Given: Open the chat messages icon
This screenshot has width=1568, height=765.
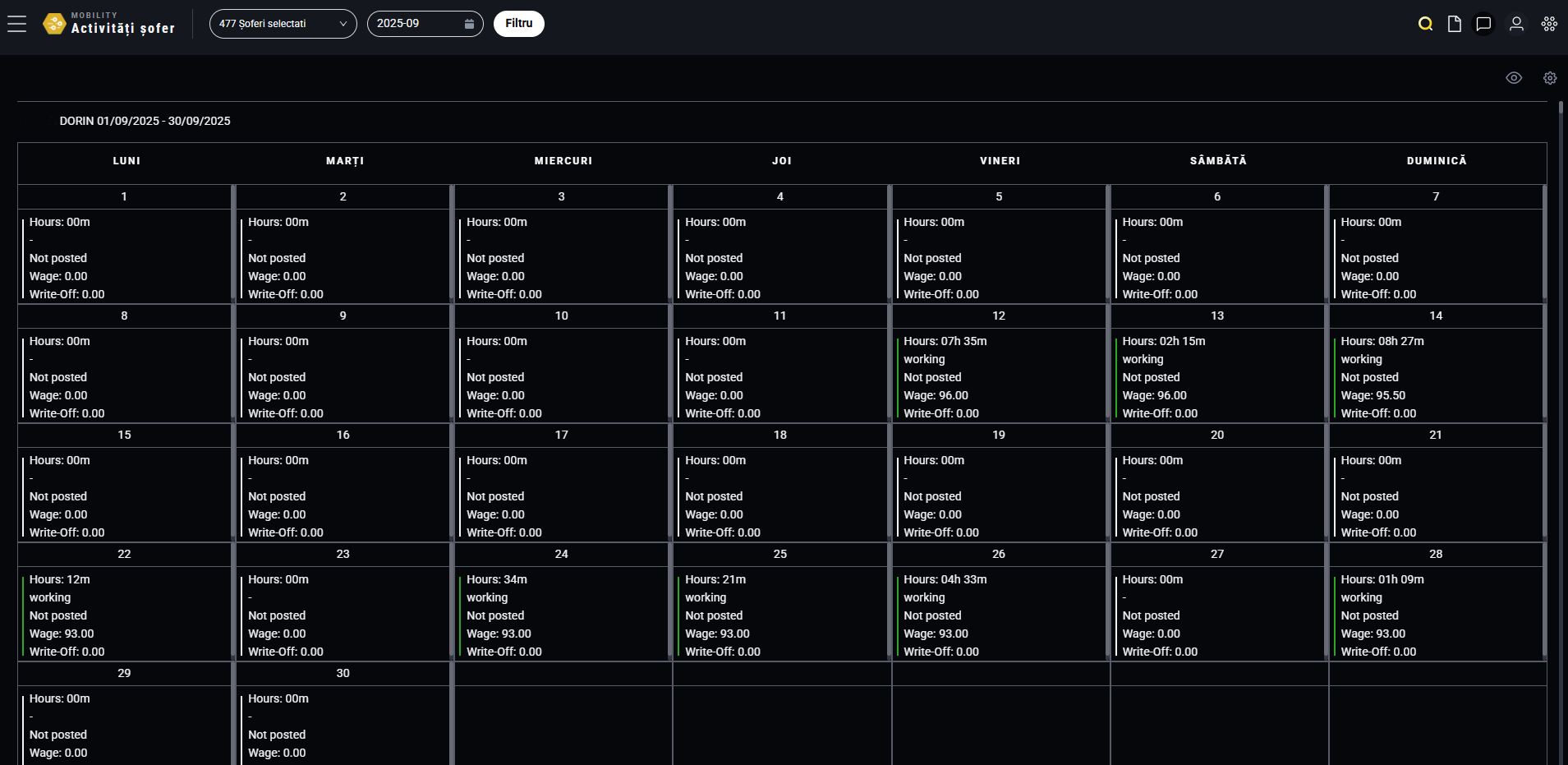Looking at the screenshot, I should point(1483,24).
